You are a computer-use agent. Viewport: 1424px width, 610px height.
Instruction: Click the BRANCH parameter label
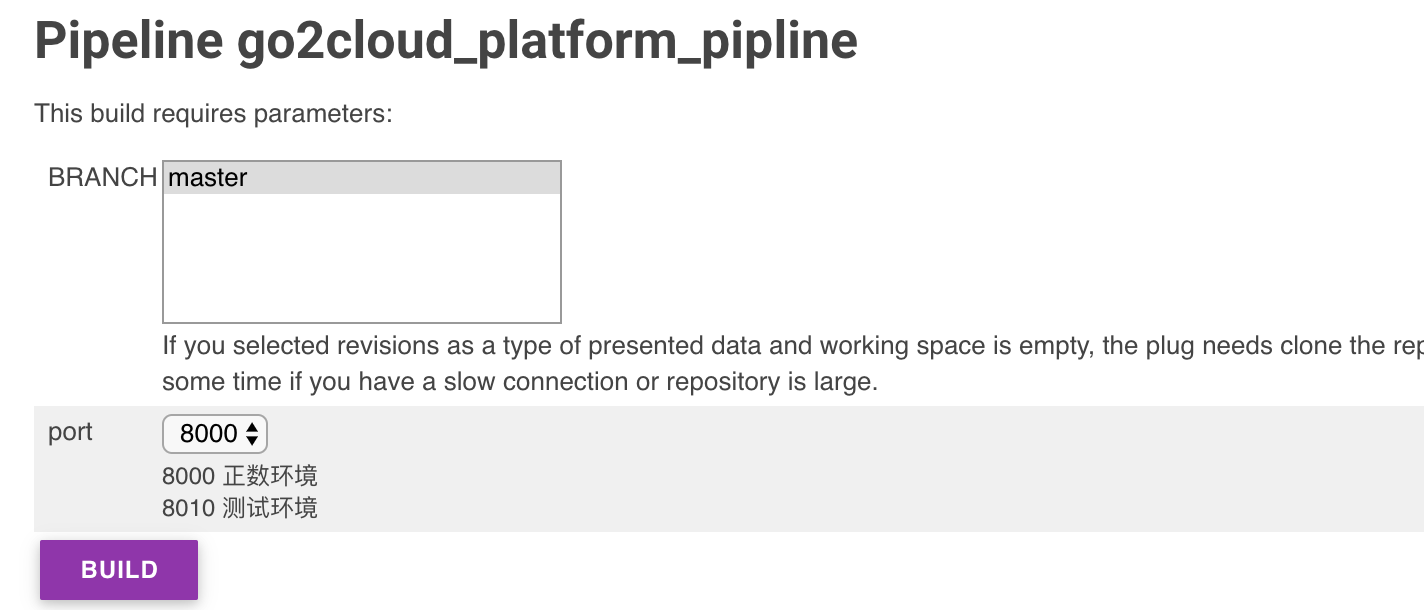(x=102, y=178)
